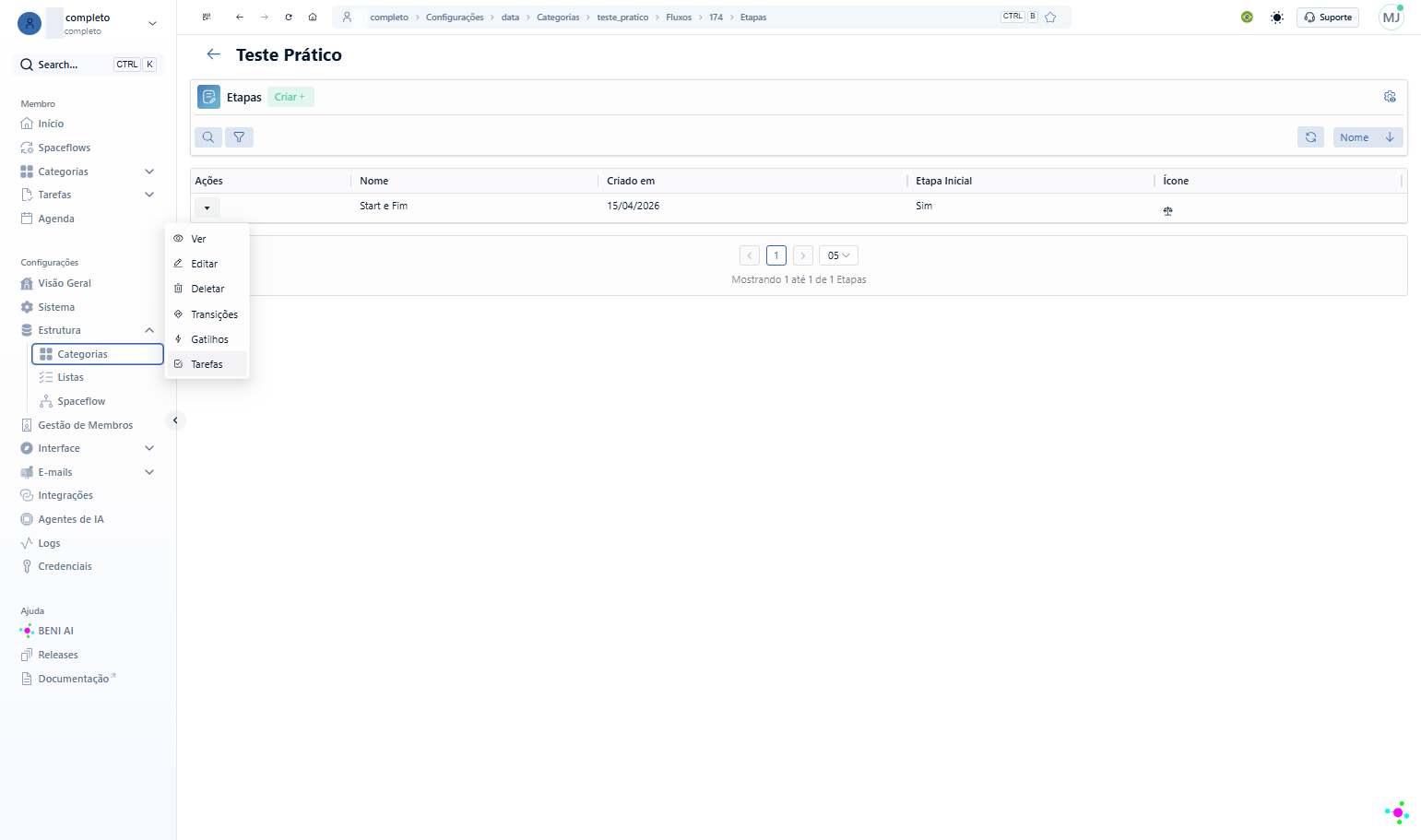Select Gatilhos in the actions menu
This screenshot has height=840, width=1421.
[207, 339]
